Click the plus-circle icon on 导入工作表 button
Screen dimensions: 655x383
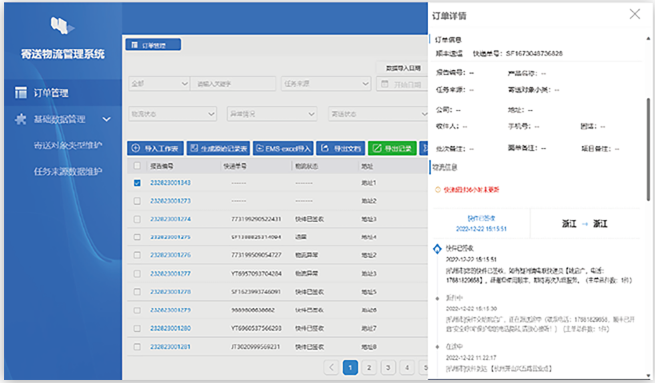coord(136,148)
